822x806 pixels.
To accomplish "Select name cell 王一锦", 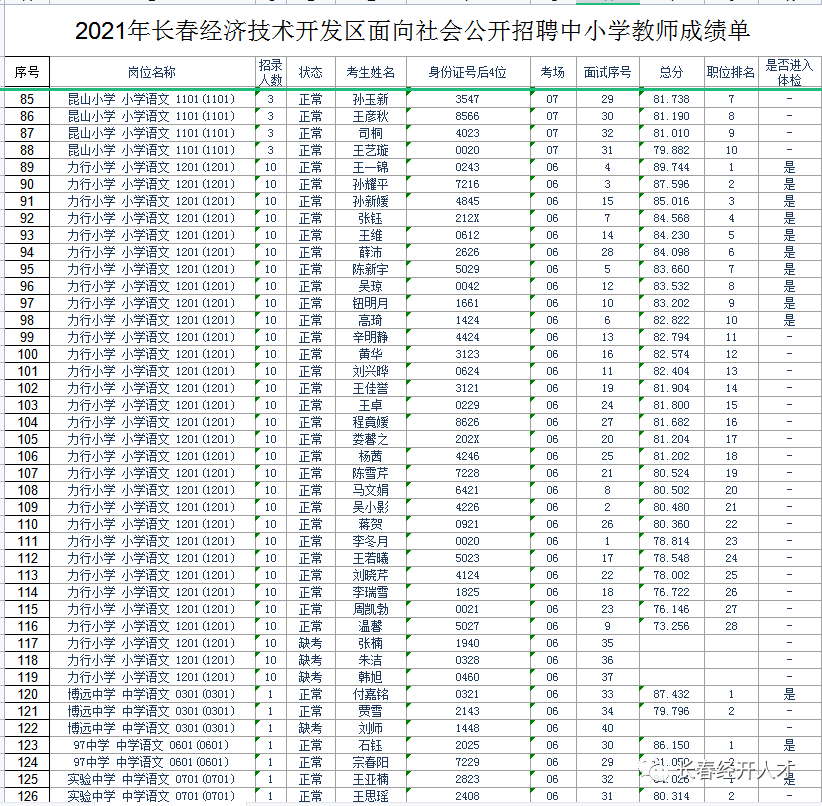I will pos(371,167).
